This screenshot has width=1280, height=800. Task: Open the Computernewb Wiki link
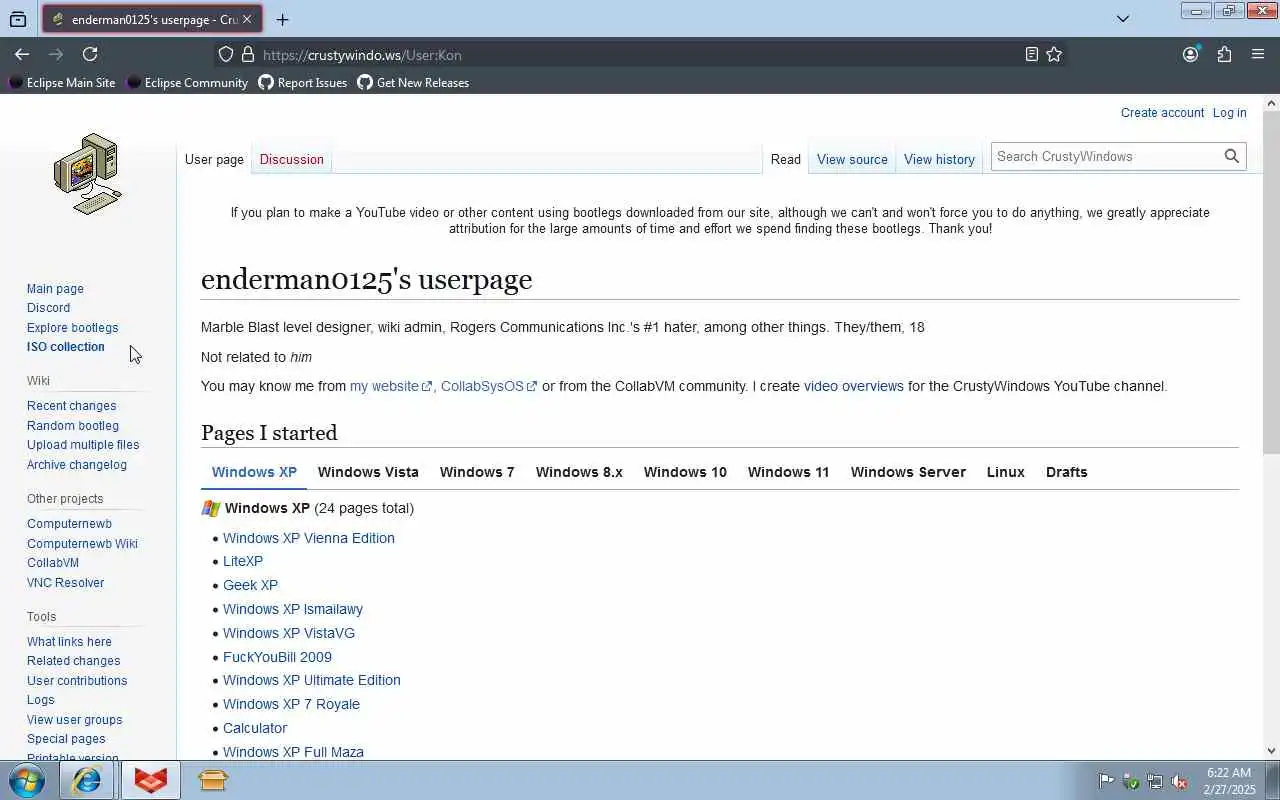[82, 544]
